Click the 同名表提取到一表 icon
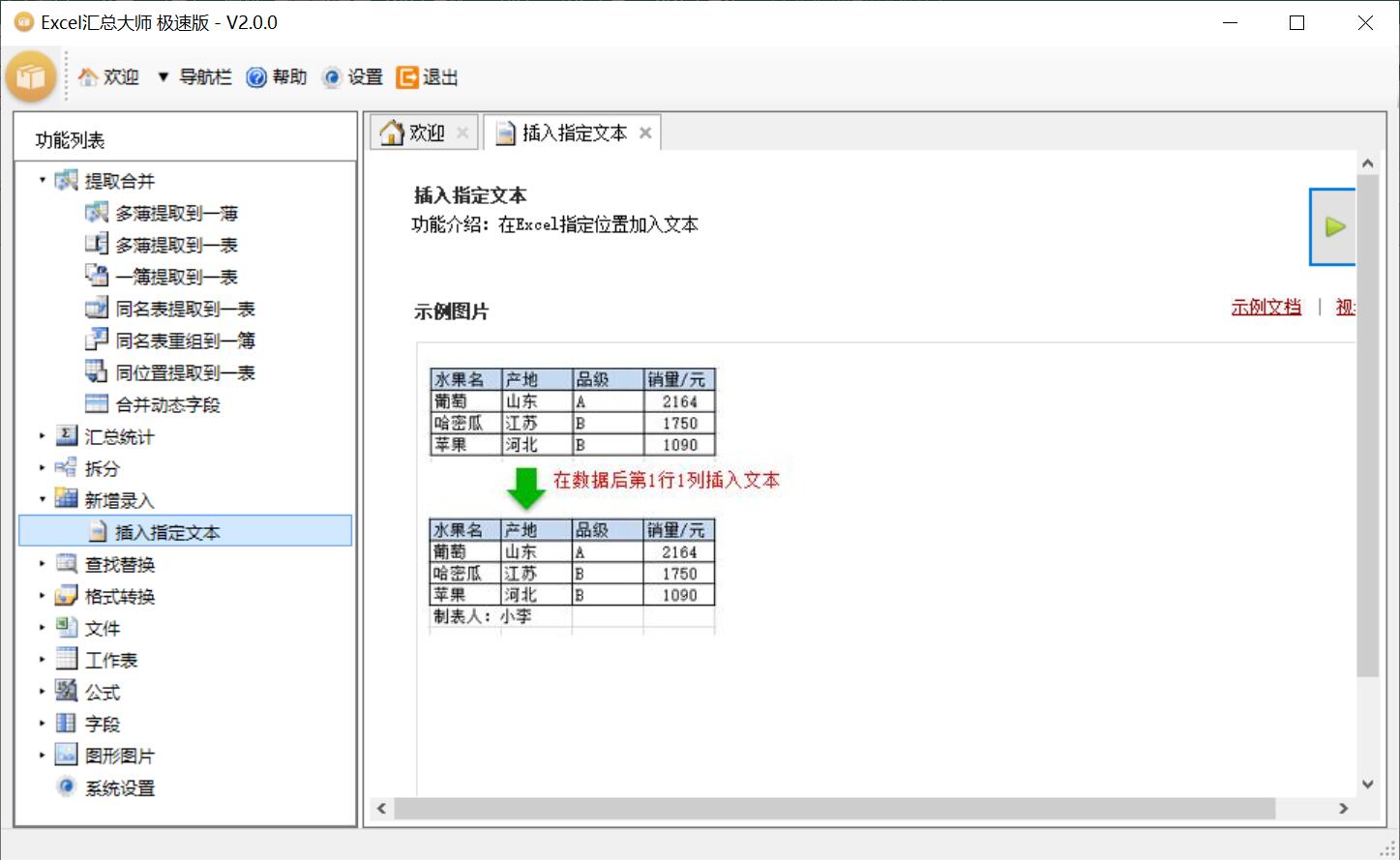 (x=97, y=308)
